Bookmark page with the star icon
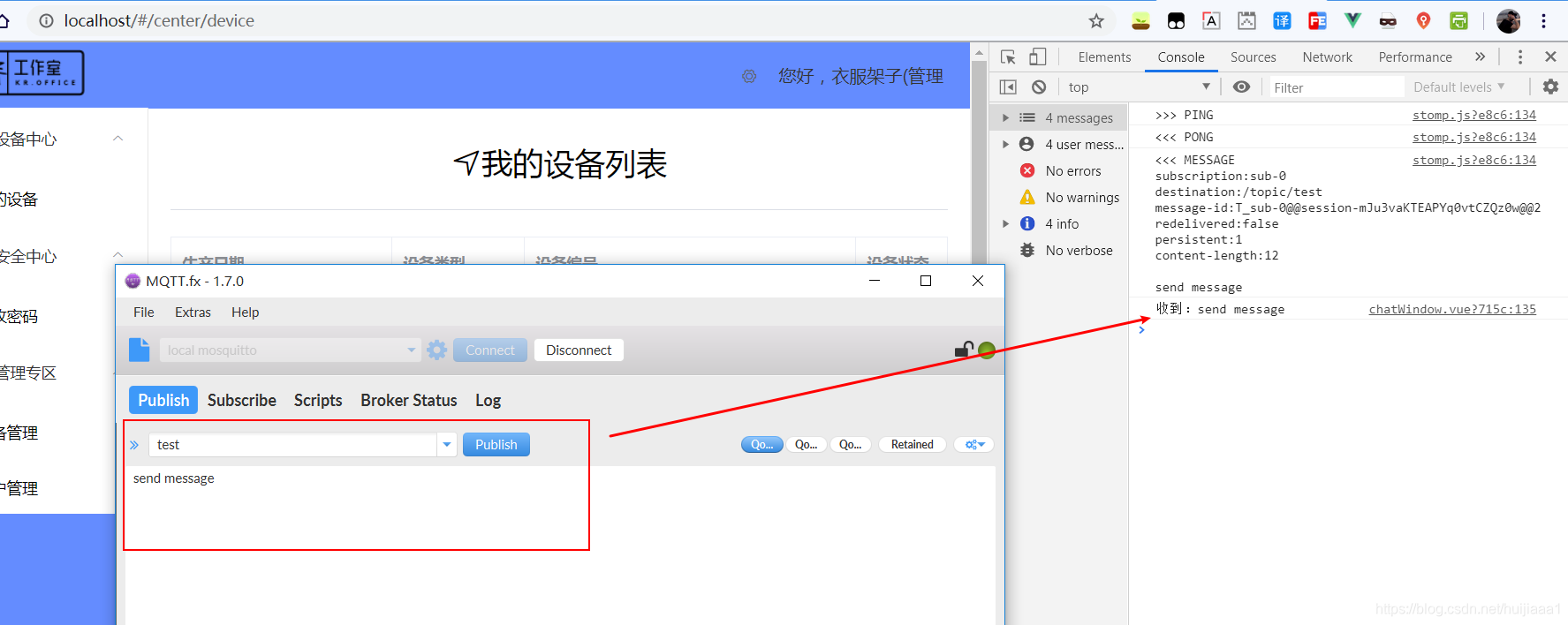Image resolution: width=1568 pixels, height=625 pixels. pyautogui.click(x=1096, y=21)
